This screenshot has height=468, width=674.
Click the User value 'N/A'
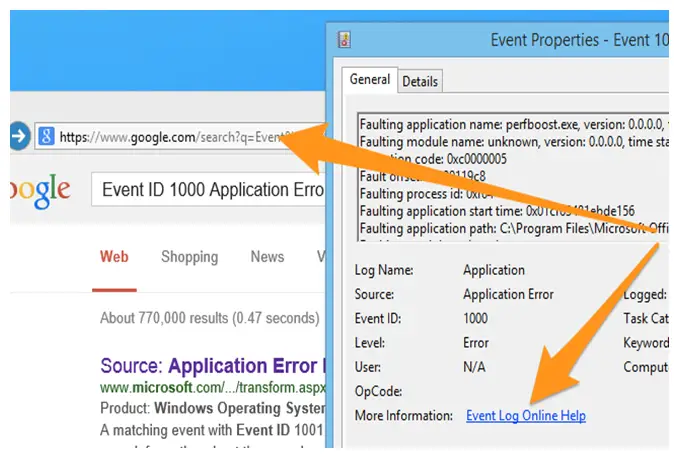coord(475,367)
